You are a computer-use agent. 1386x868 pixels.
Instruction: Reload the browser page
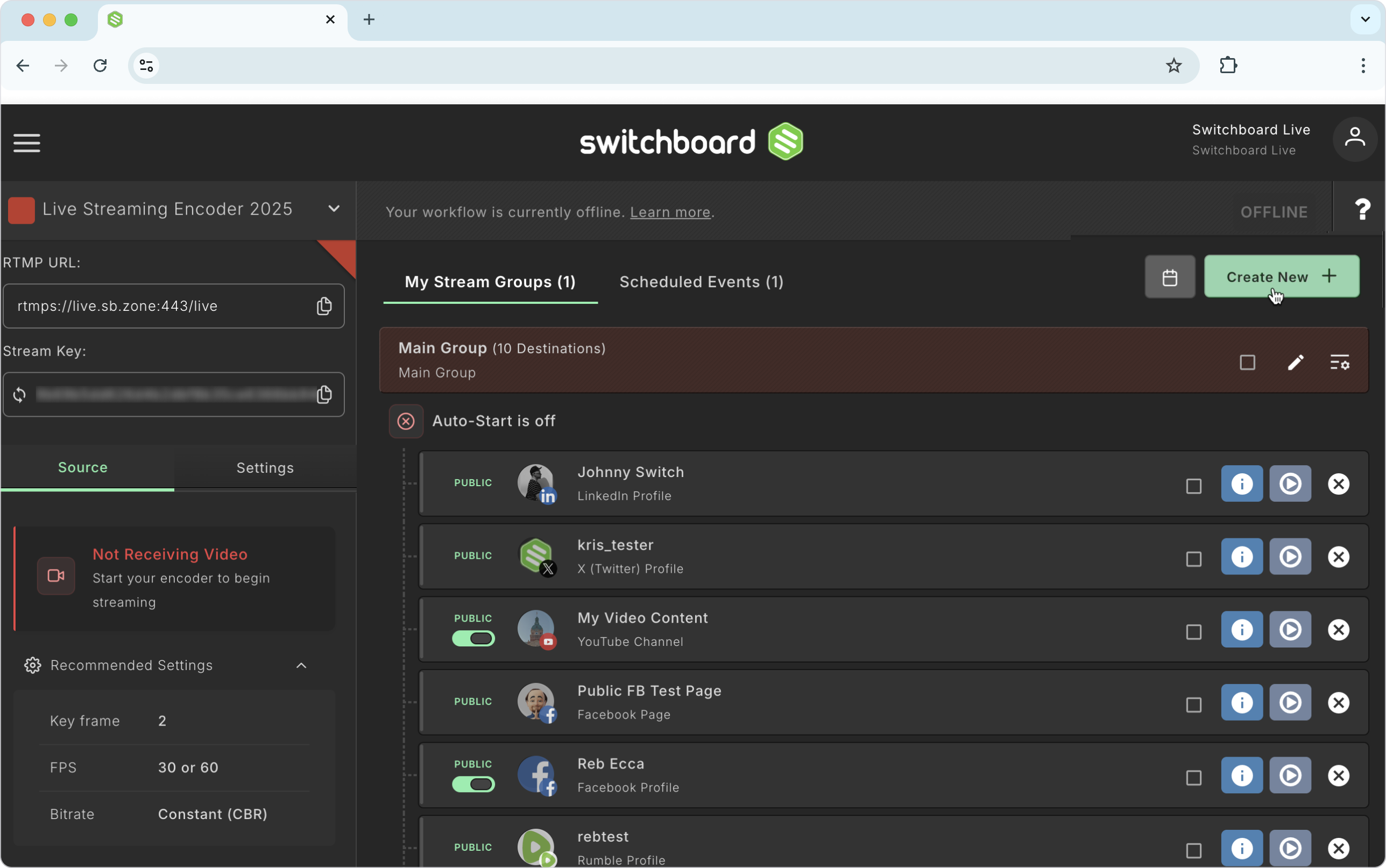[x=101, y=66]
